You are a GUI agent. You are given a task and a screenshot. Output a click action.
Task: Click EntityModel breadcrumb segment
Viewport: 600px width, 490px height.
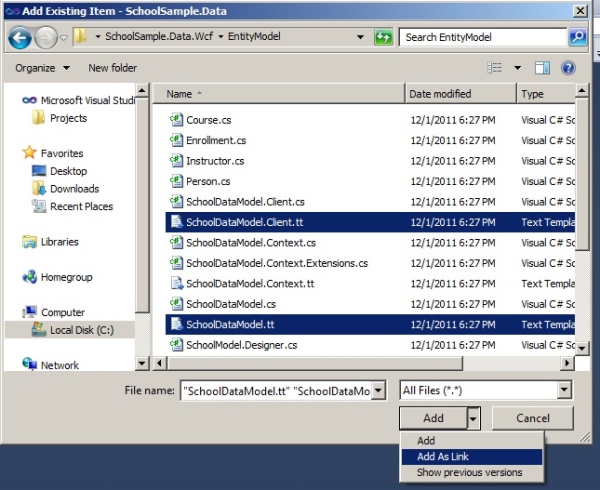254,36
